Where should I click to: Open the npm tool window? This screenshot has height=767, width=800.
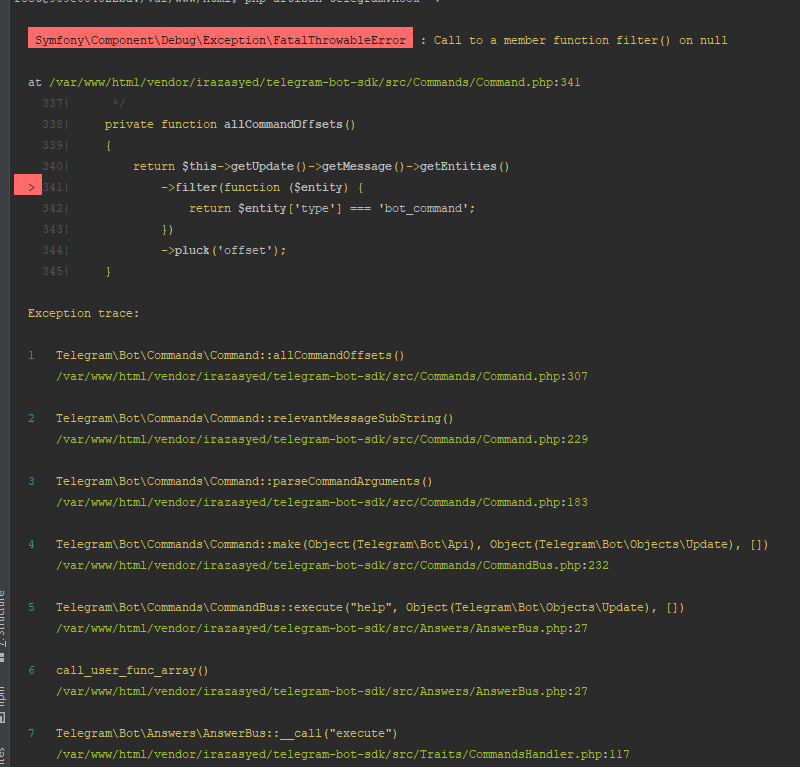point(5,697)
